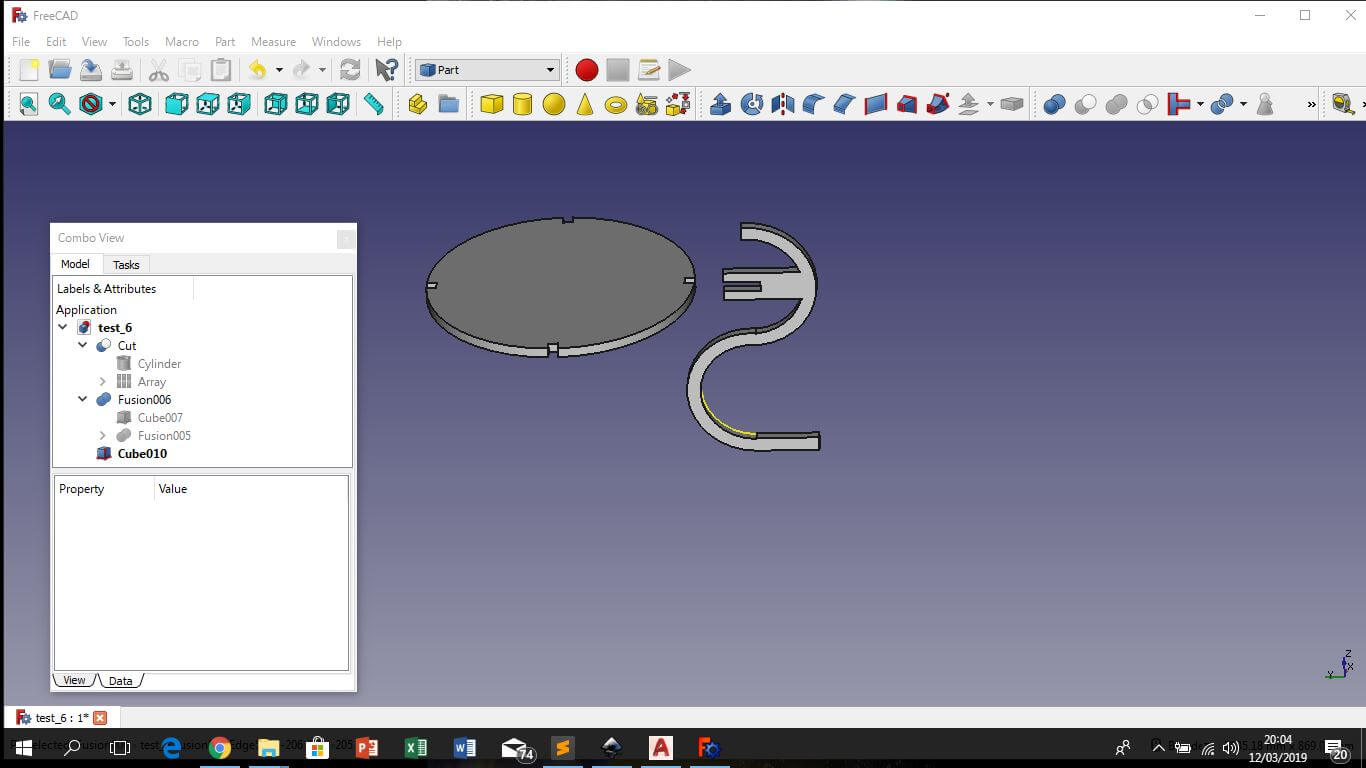Create a cube primitive
Viewport: 1366px width, 768px height.
(492, 104)
